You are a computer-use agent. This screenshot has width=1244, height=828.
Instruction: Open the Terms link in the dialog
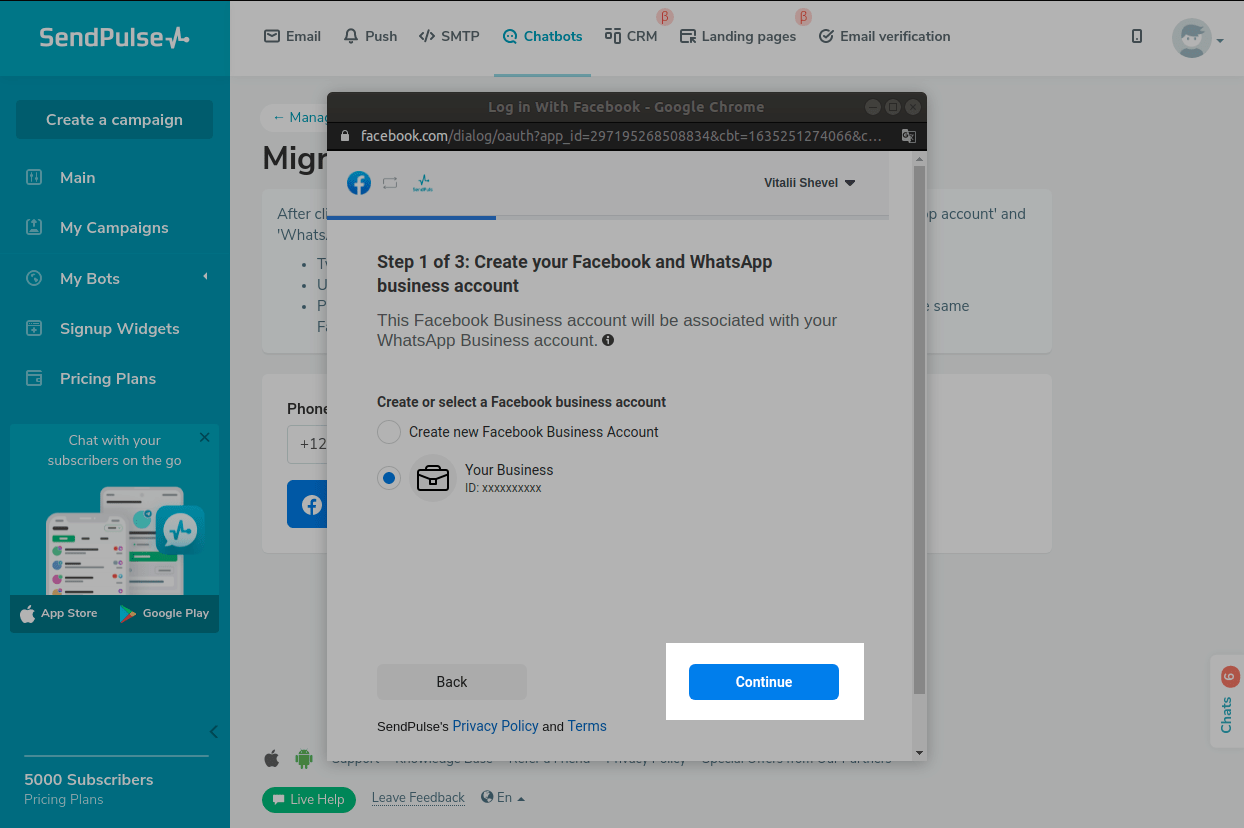point(587,726)
